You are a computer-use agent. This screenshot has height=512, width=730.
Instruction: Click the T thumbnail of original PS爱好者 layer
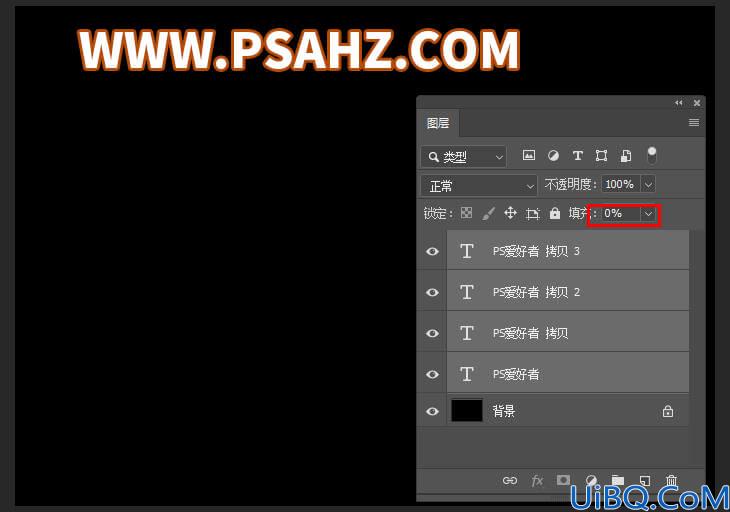click(467, 374)
